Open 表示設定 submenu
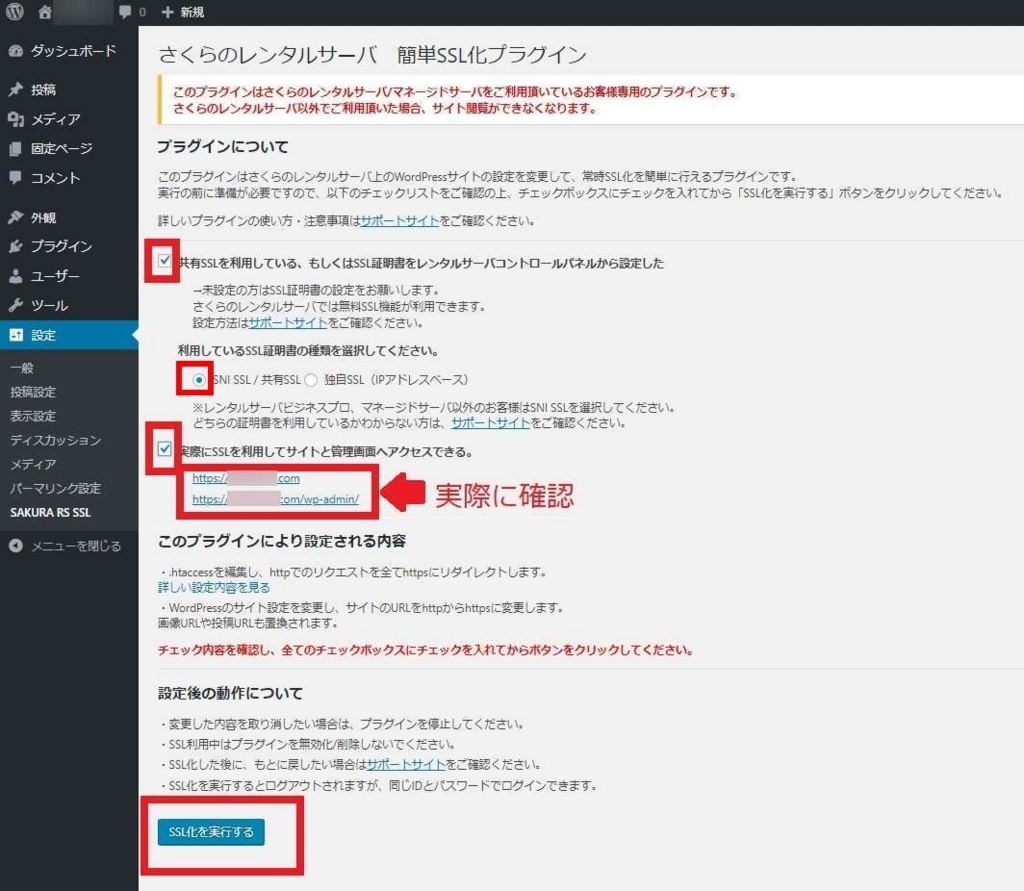1024x891 pixels. 33,416
